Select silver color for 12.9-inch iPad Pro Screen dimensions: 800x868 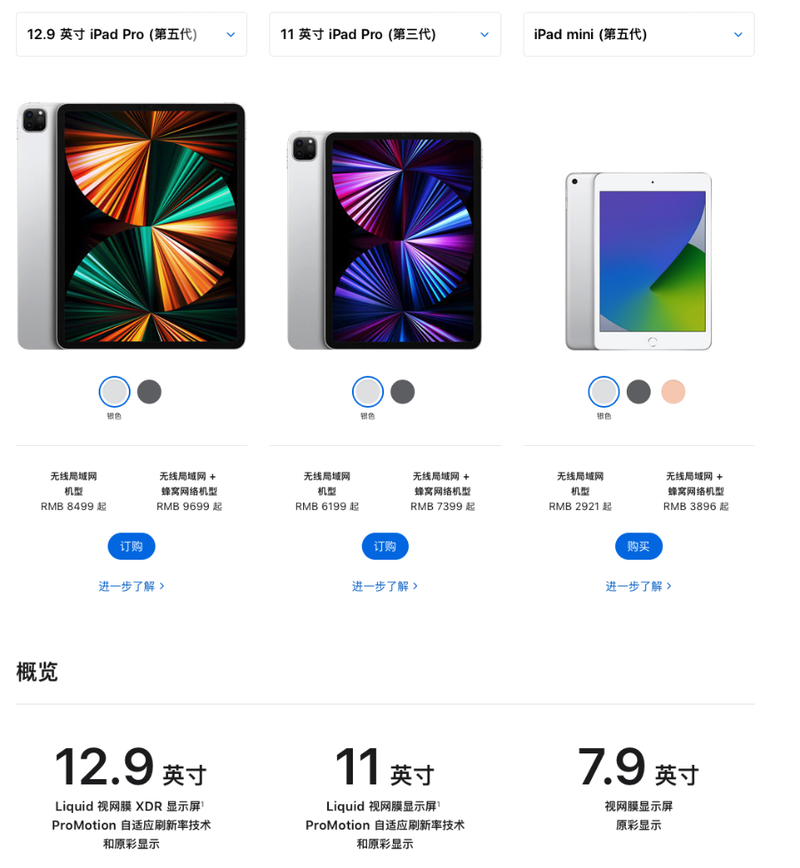(x=115, y=392)
